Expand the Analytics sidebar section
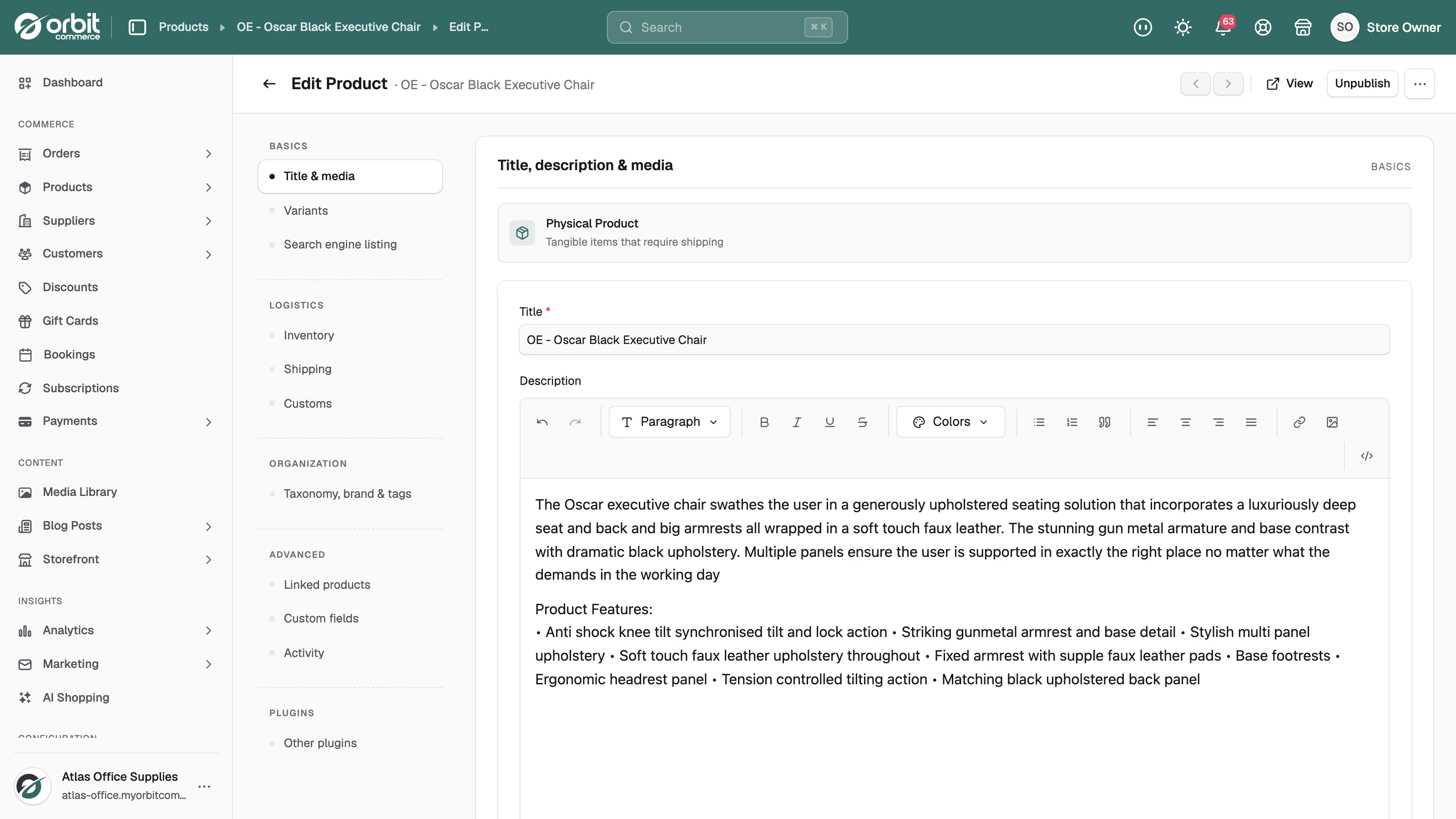This screenshot has height=819, width=1456. (x=116, y=630)
